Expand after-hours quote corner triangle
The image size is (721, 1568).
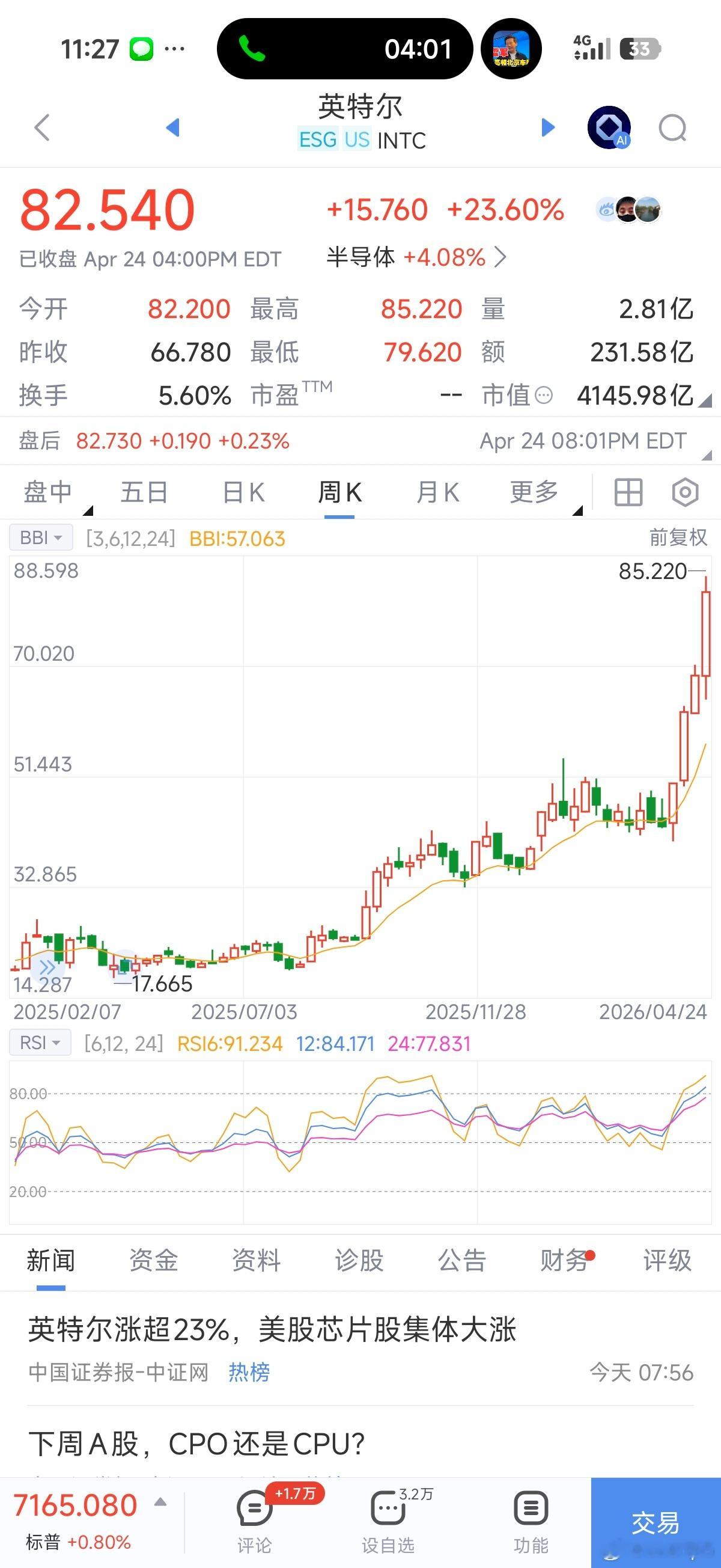(x=706, y=455)
